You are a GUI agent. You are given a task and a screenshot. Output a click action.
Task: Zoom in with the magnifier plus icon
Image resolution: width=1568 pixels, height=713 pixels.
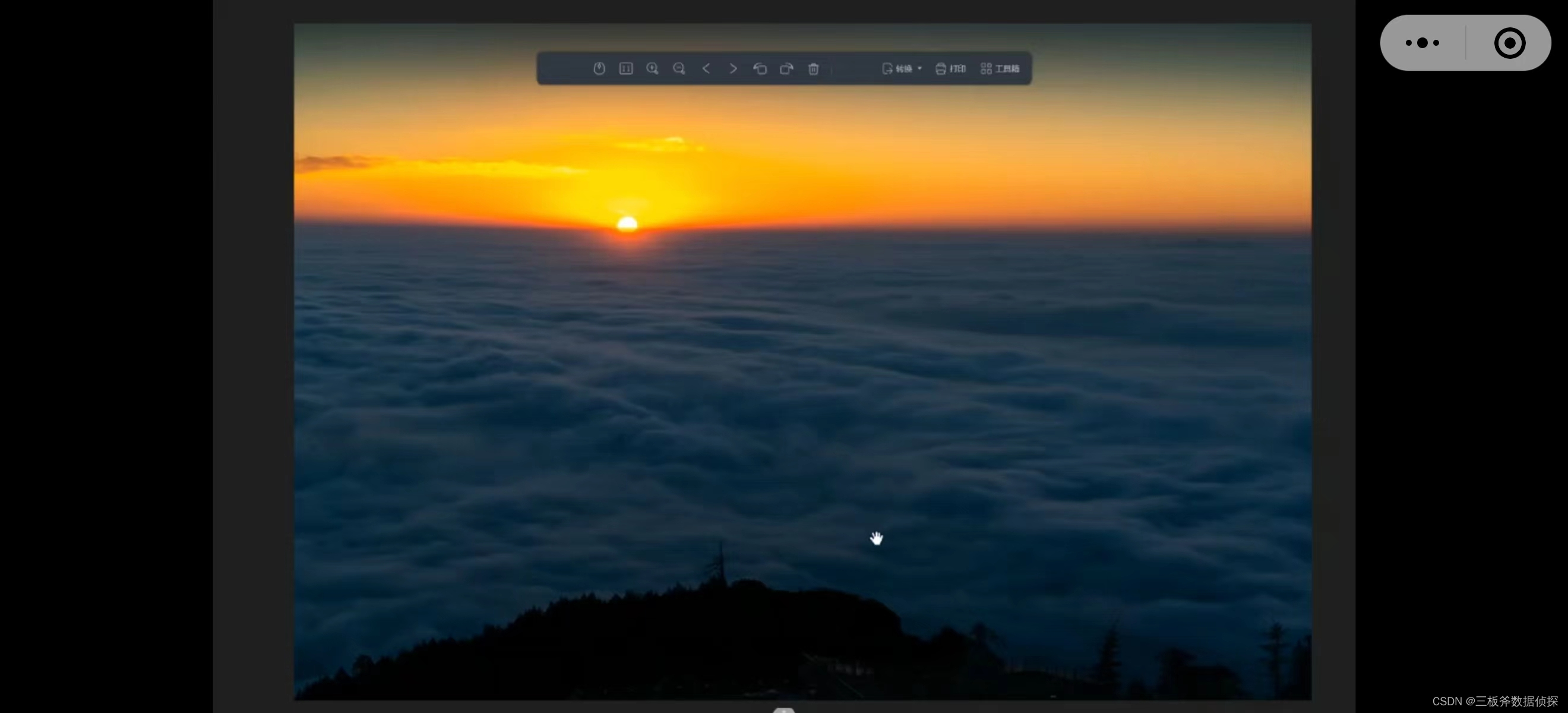coord(653,68)
